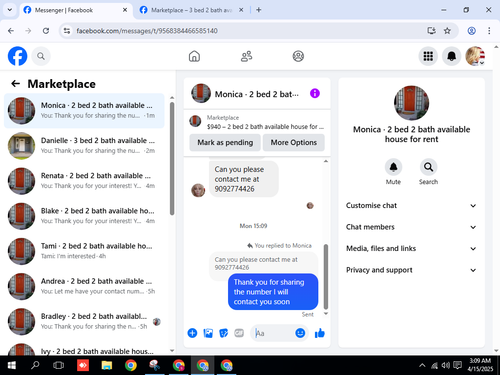Open the Windows Start menu
The height and width of the screenshot is (375, 500).
point(12,365)
